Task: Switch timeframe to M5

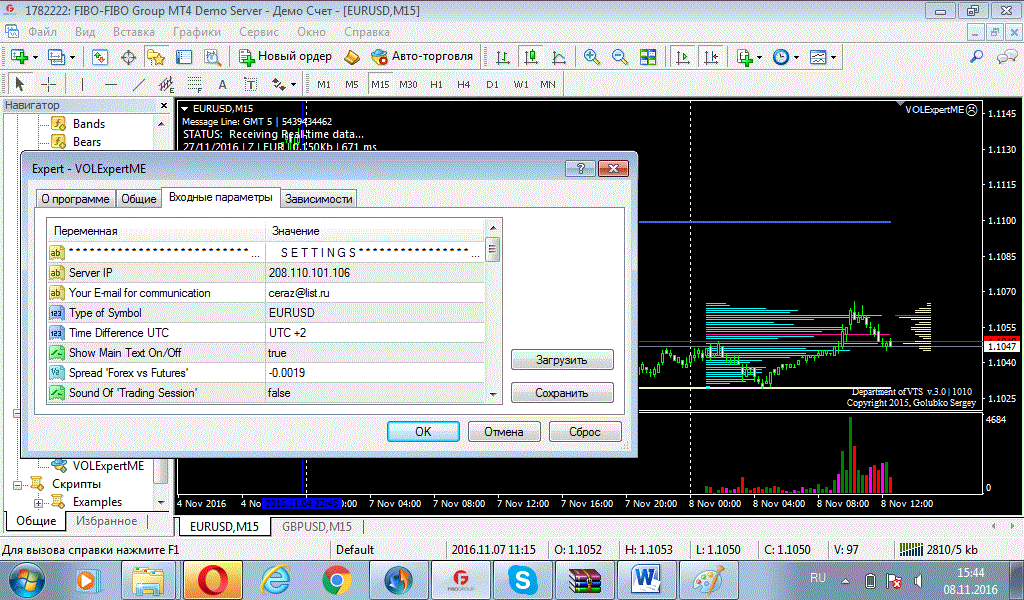Action: pyautogui.click(x=352, y=84)
